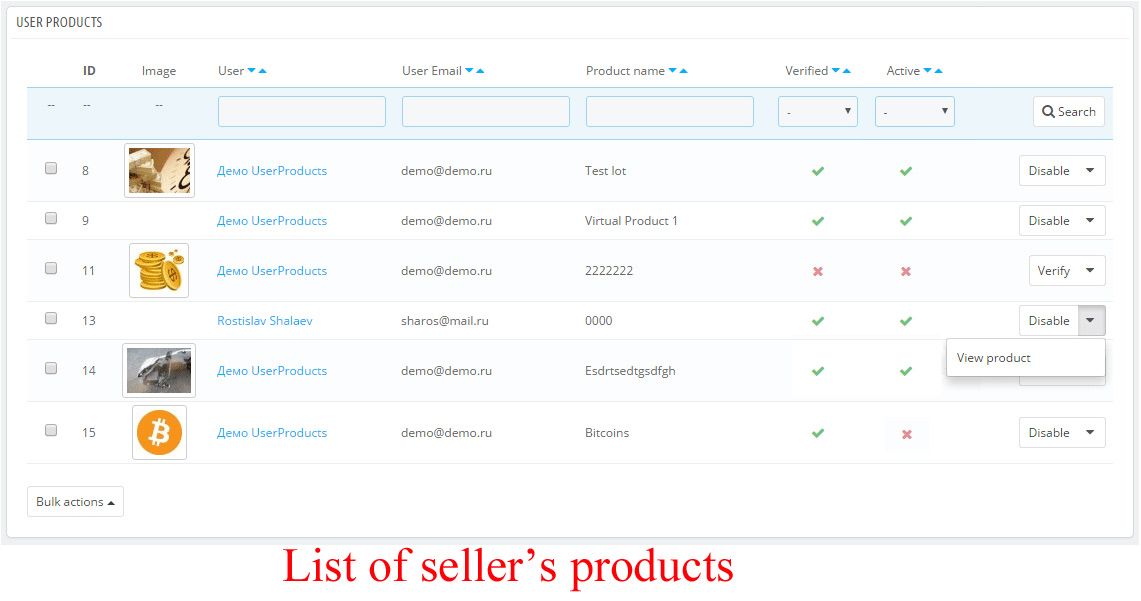The image size is (1141, 601).
Task: Open the Active filter dropdown
Action: (x=915, y=112)
